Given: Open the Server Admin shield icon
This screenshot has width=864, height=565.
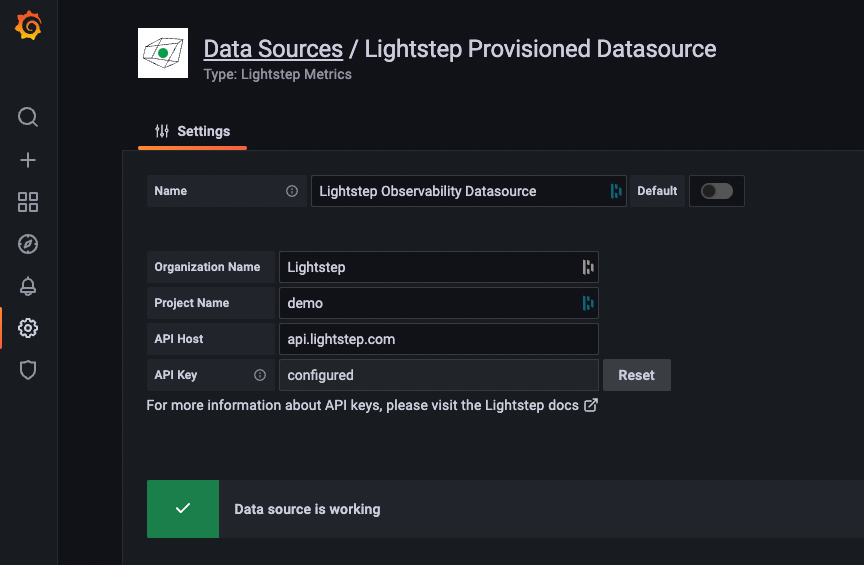Looking at the screenshot, I should click(28, 370).
